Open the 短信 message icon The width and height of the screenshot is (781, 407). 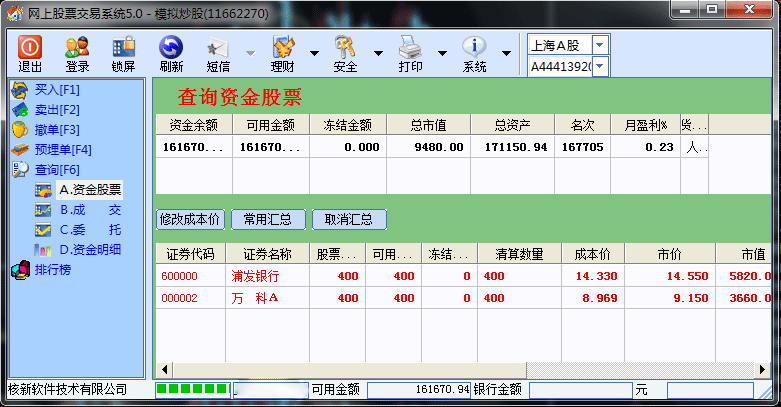click(218, 47)
